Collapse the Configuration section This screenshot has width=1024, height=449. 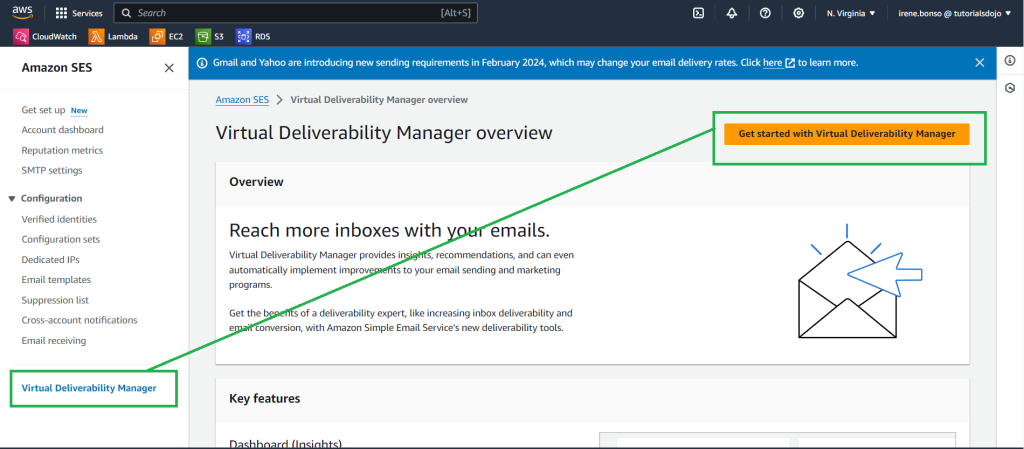click(x=12, y=198)
